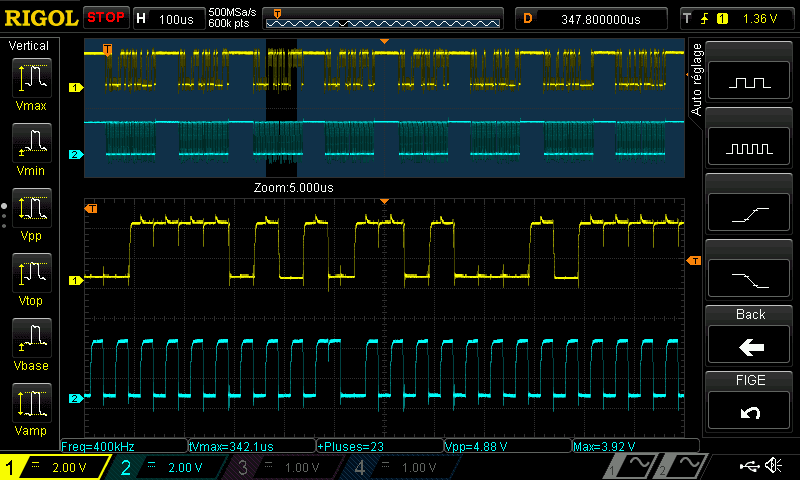
Task: Click channel 2 marker in overview
Action: (76, 154)
